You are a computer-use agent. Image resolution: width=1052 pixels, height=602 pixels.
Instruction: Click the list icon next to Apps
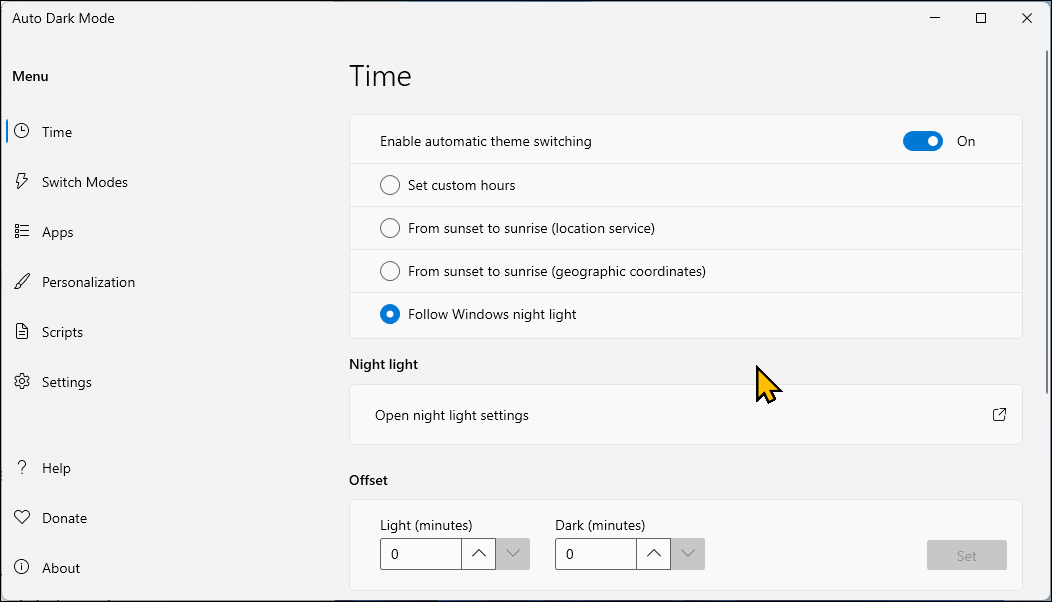pyautogui.click(x=21, y=232)
